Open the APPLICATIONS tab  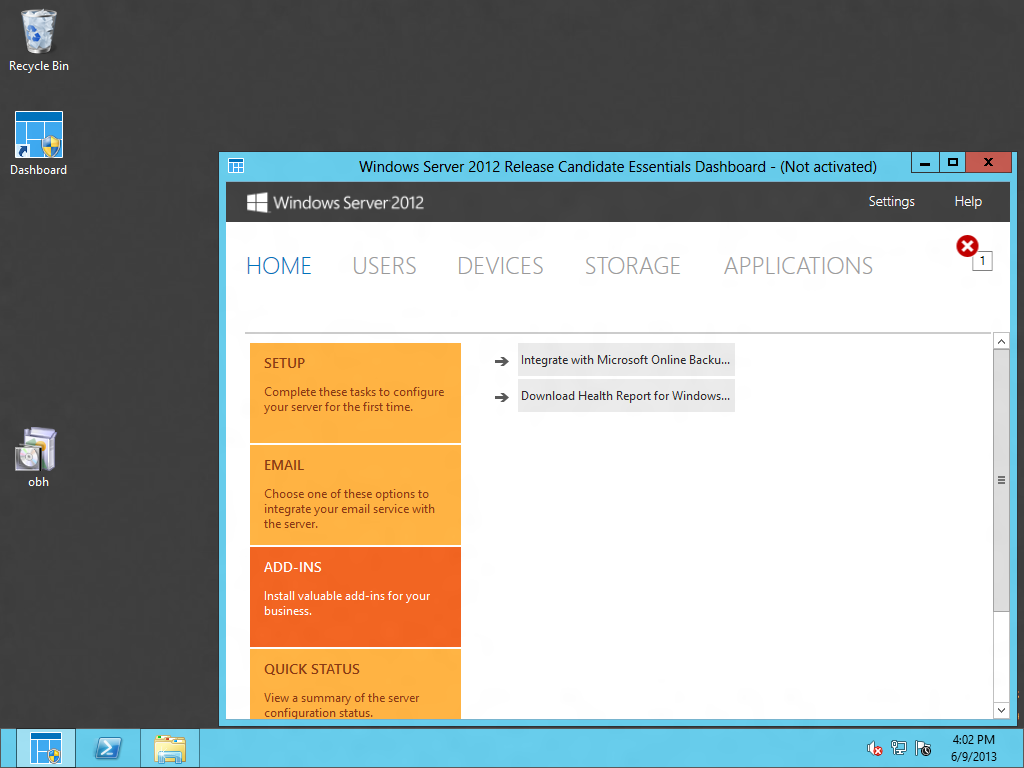pyautogui.click(x=798, y=266)
